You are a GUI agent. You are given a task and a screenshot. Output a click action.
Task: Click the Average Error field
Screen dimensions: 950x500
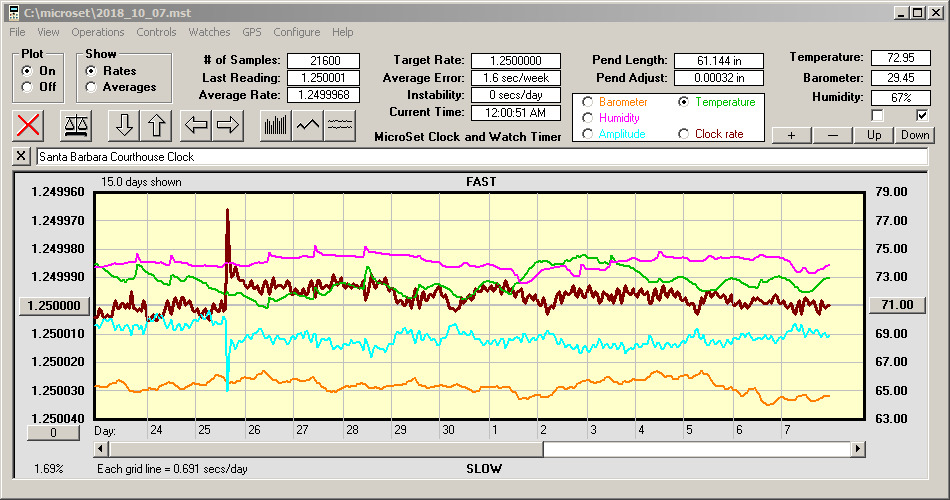tap(516, 78)
